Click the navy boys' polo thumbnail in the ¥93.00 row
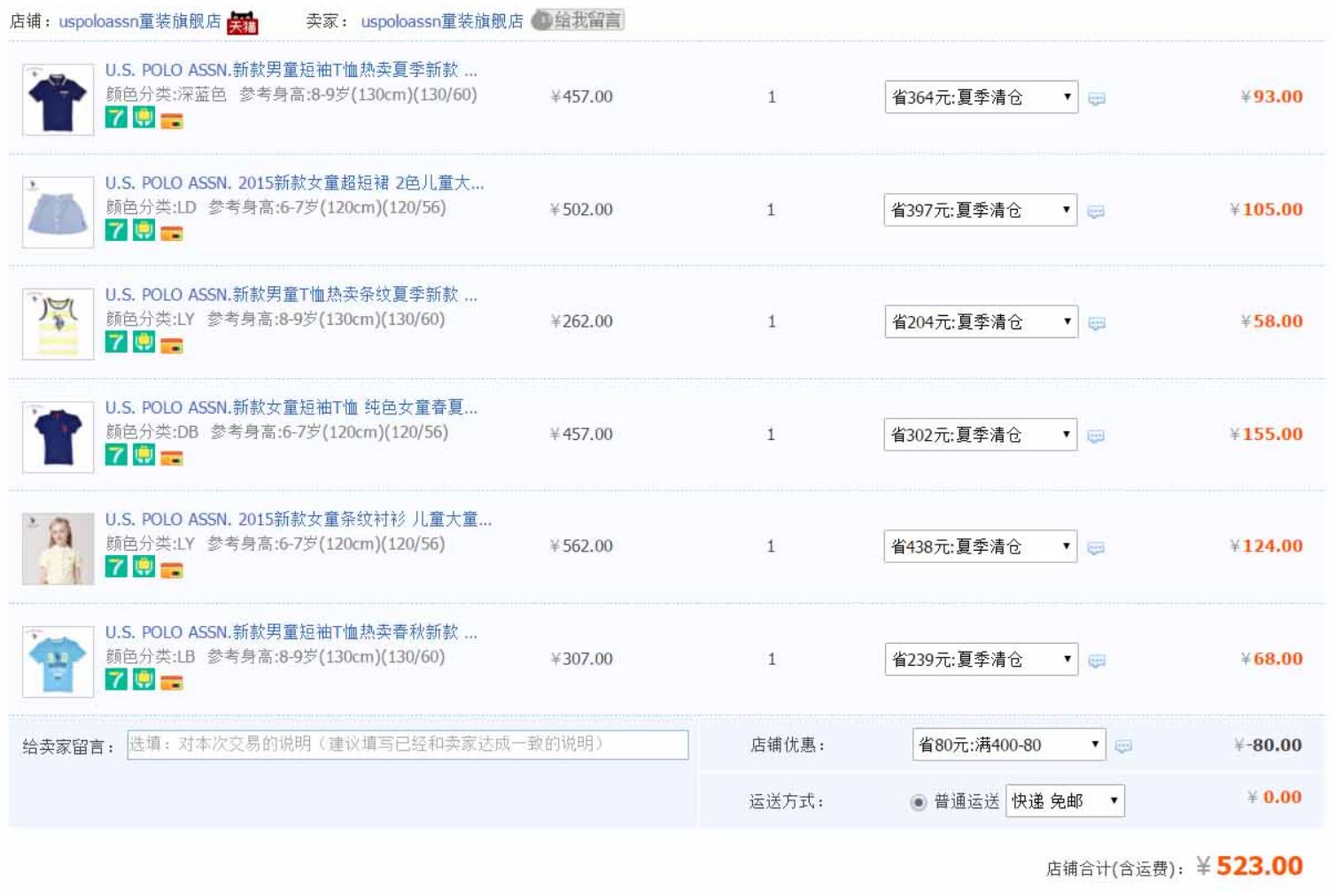The image size is (1335, 896). pyautogui.click(x=58, y=99)
